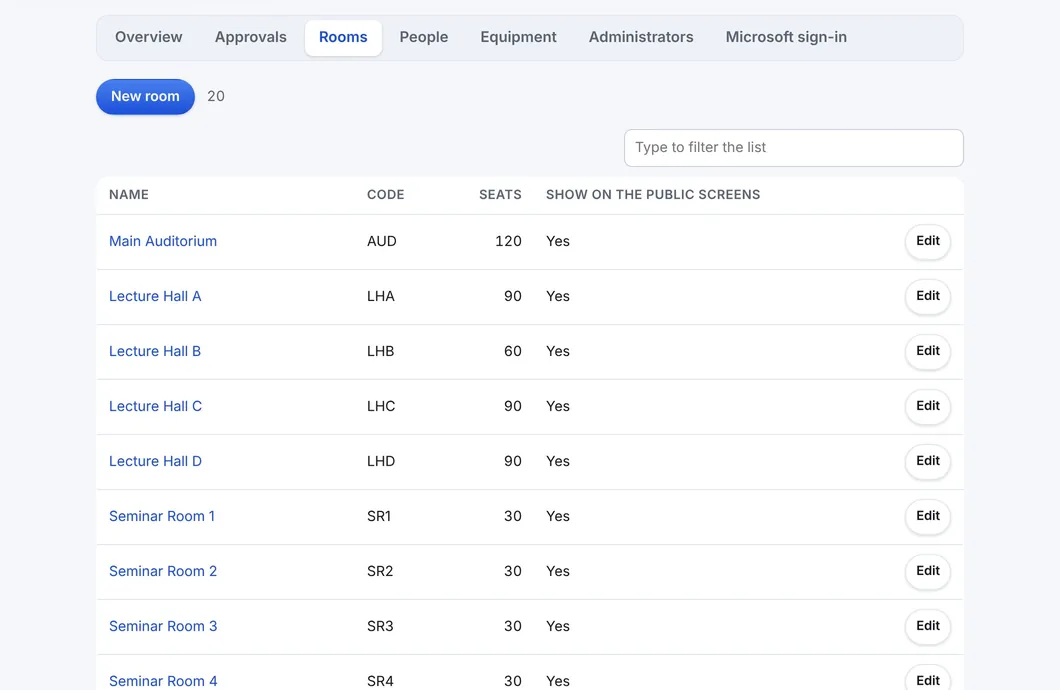
Task: Select the SR3 room code cell
Action: 380,626
